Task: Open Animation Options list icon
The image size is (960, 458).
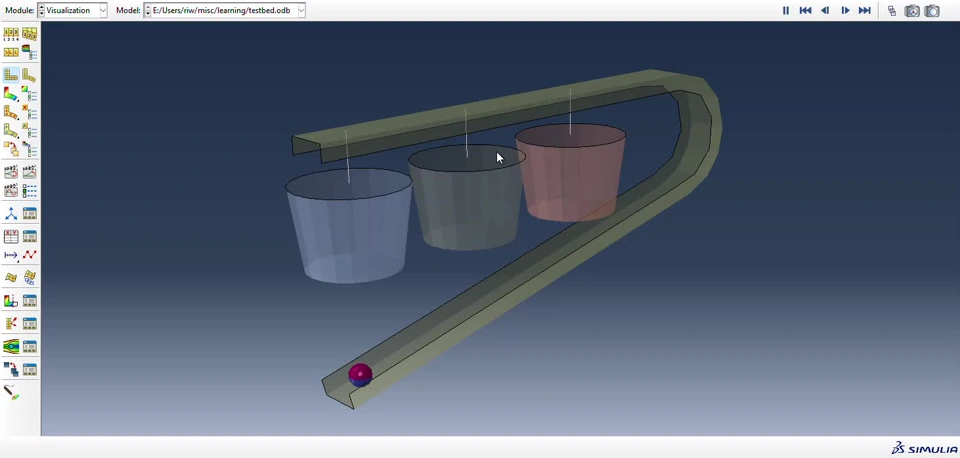Action: [29, 190]
